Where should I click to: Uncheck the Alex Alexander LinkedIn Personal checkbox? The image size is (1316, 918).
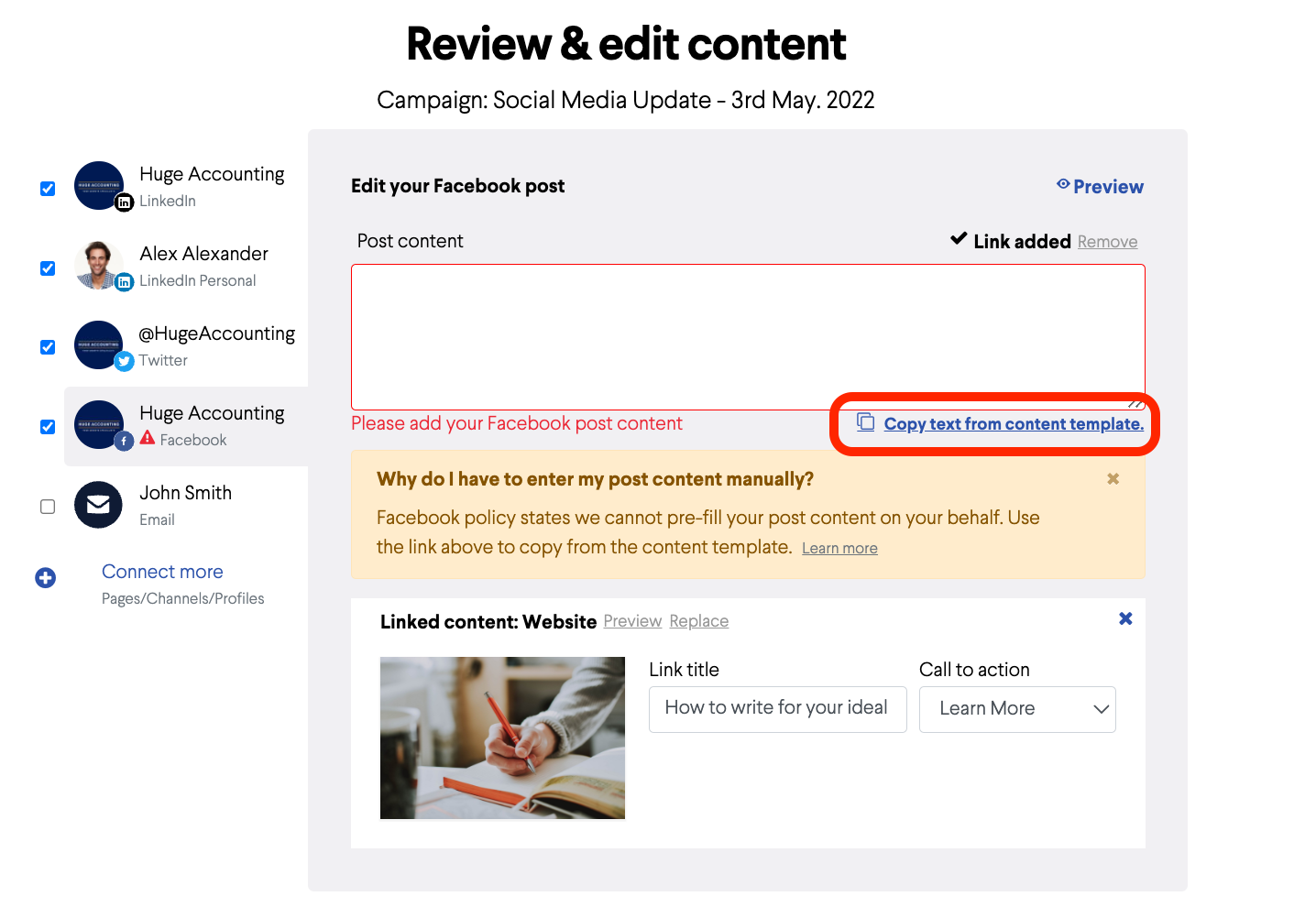[x=48, y=268]
